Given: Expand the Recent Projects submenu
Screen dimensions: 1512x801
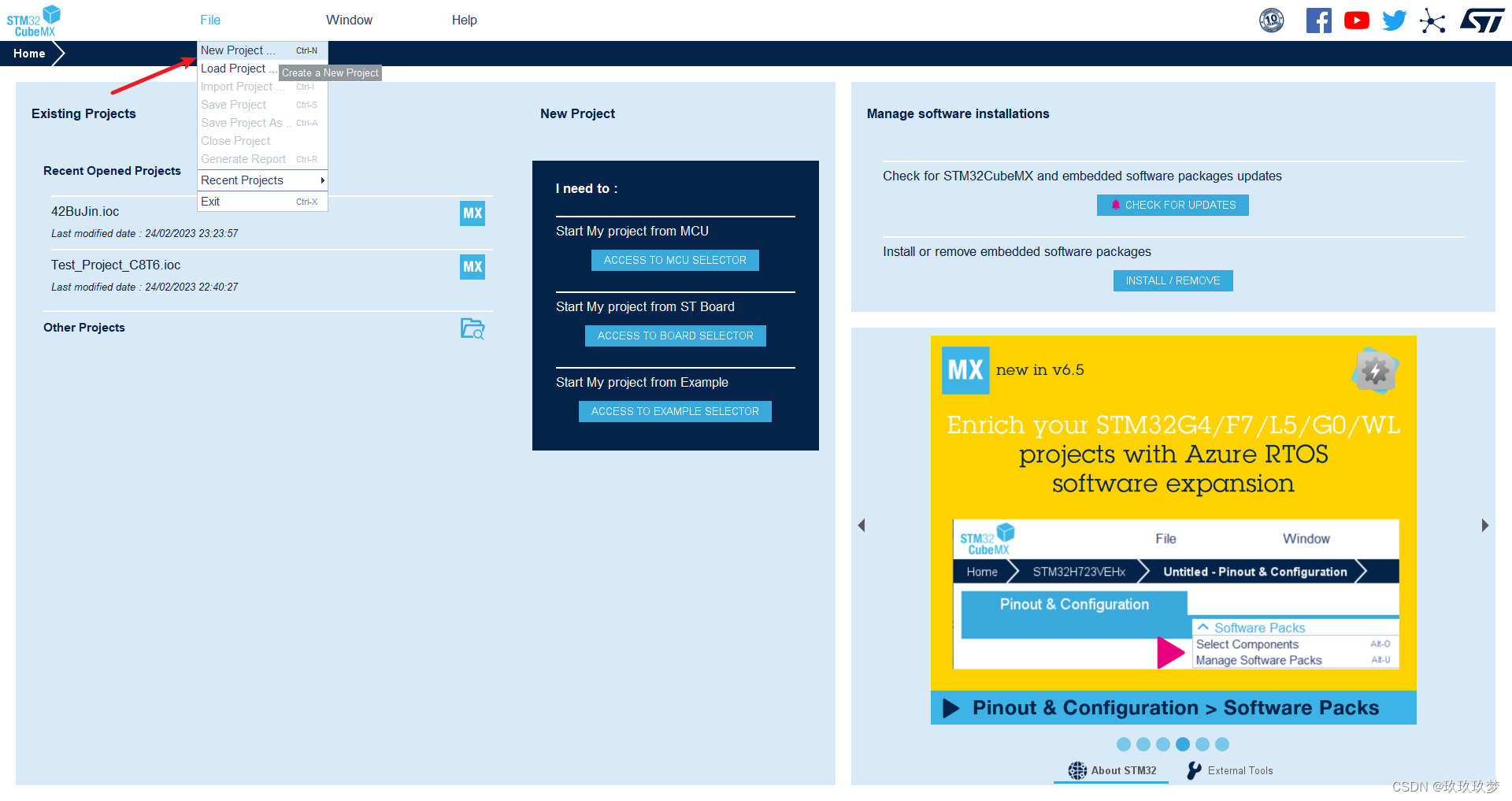Looking at the screenshot, I should point(262,180).
